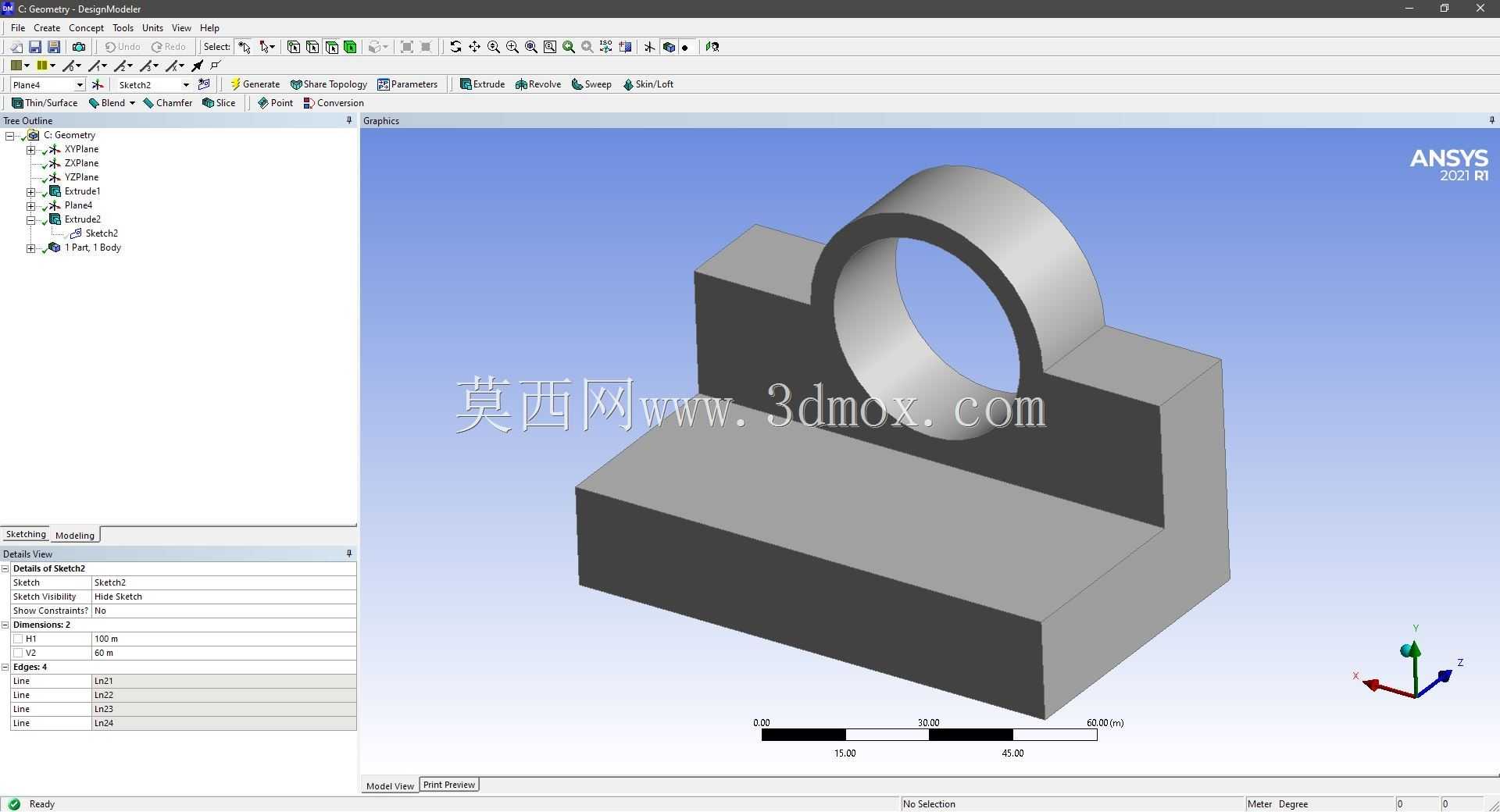Select the Face selection filter icon
This screenshot has height=812, width=1500.
(331, 47)
